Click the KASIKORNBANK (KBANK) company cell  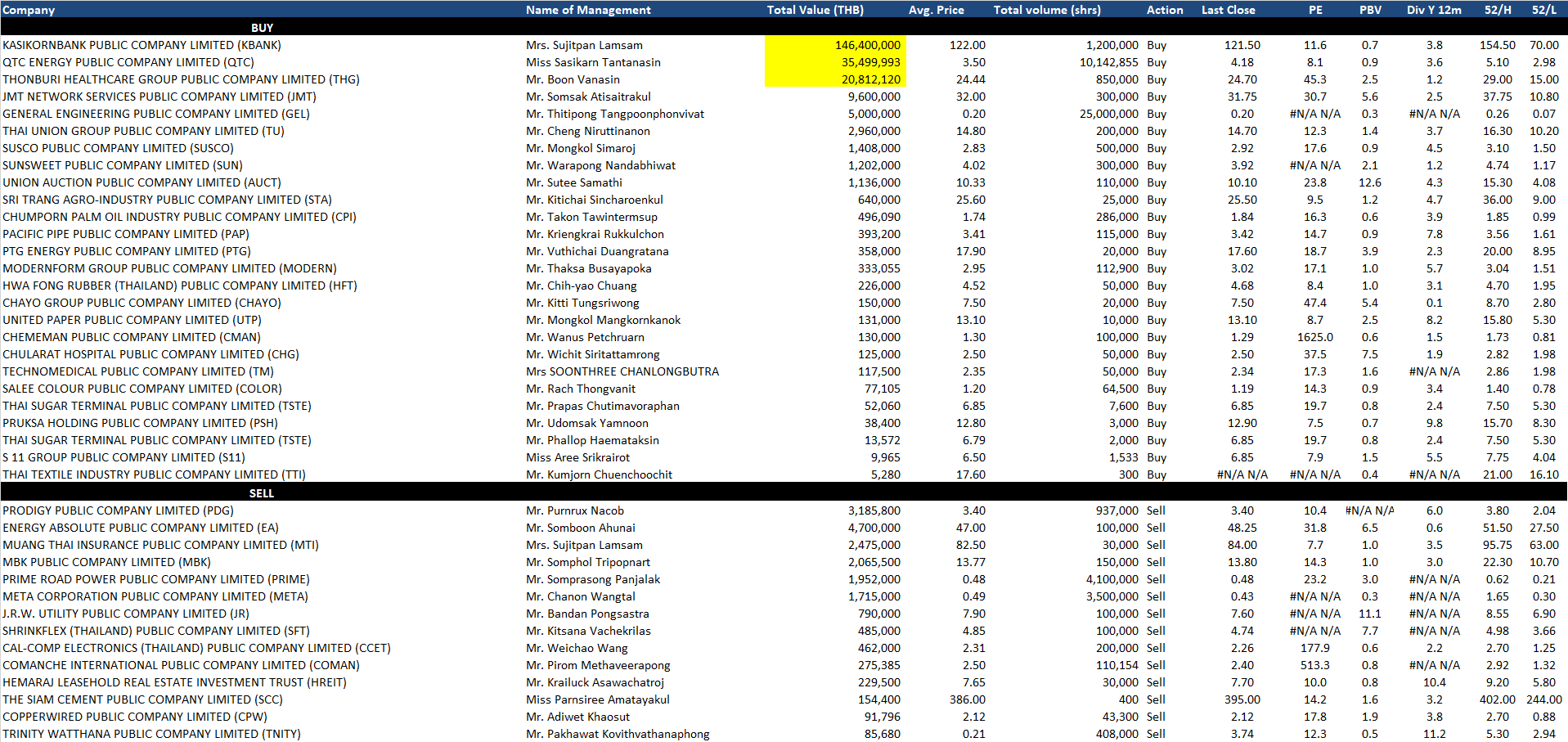[x=142, y=45]
